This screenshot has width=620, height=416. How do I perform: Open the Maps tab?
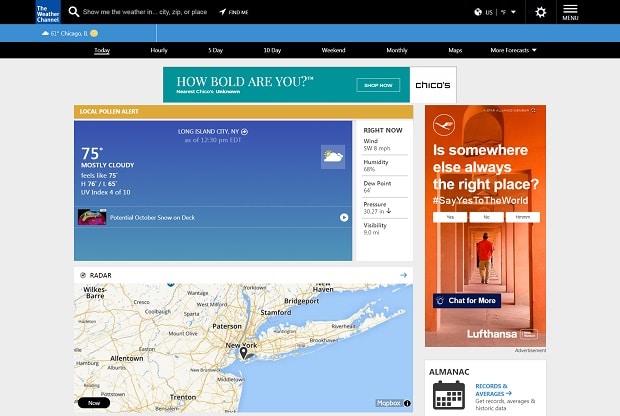[x=455, y=50]
